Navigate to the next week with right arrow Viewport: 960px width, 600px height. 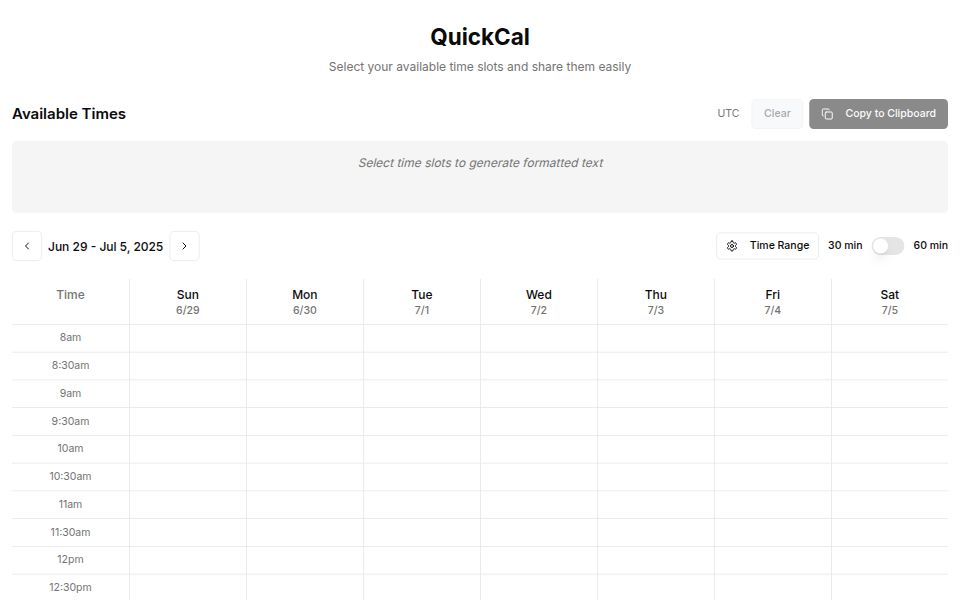(184, 245)
